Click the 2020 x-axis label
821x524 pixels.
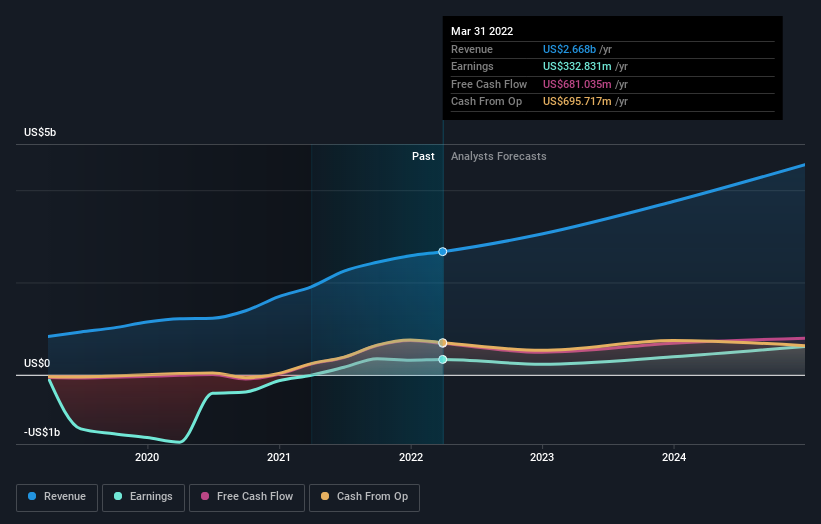(x=147, y=458)
